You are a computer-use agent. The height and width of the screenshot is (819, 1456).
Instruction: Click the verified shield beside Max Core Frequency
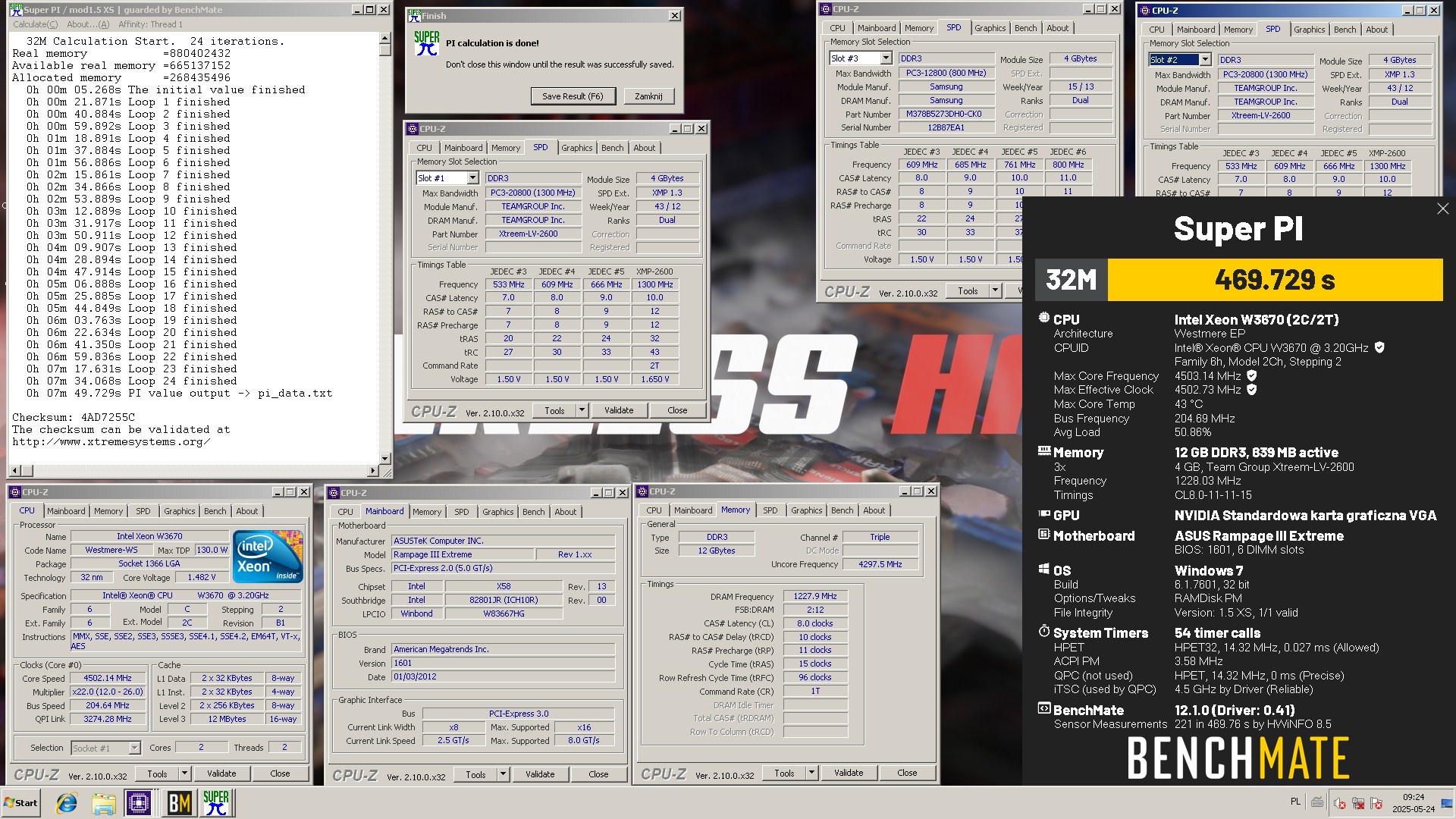click(x=1252, y=375)
